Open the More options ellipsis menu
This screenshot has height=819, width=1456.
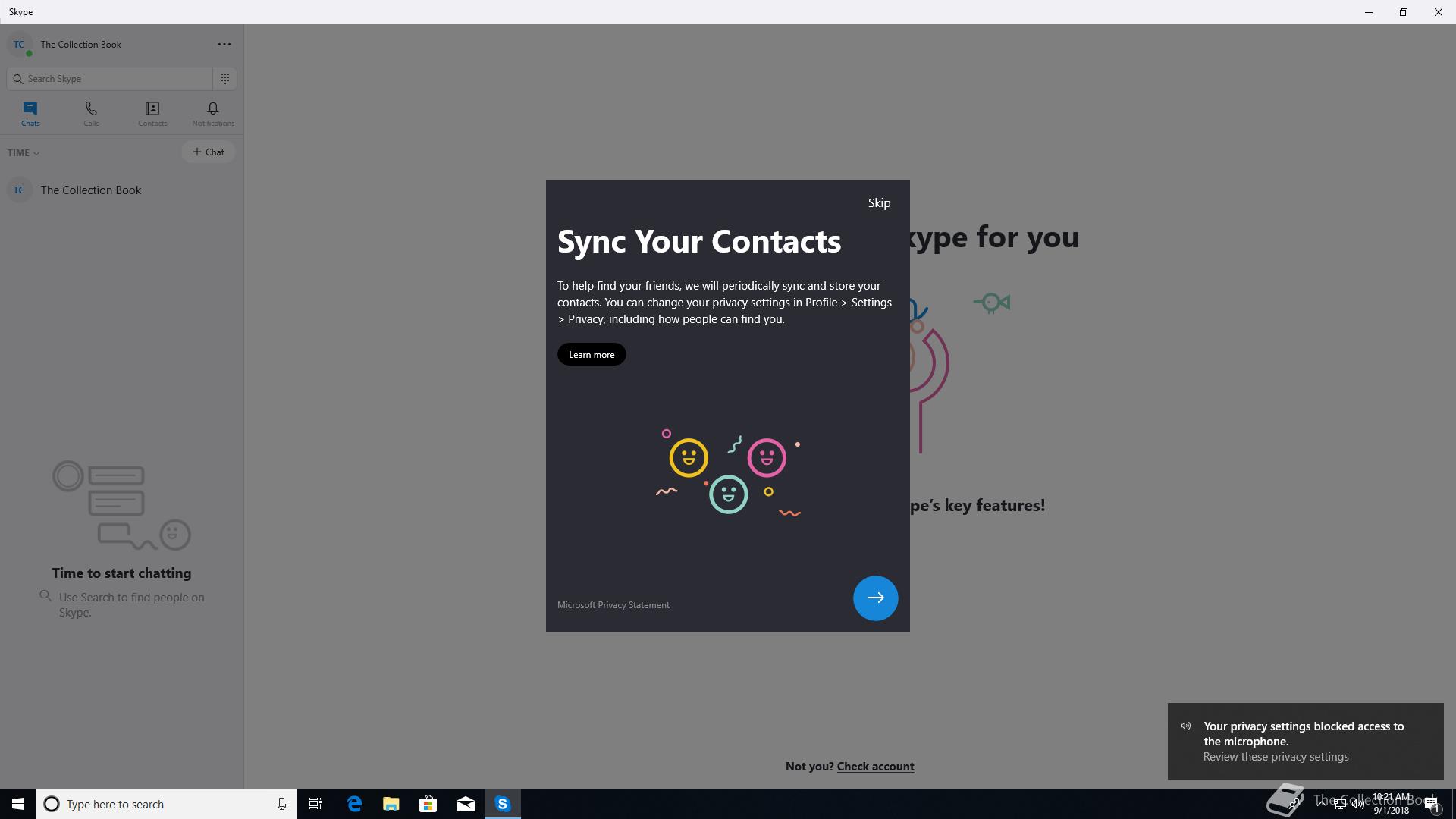tap(224, 45)
